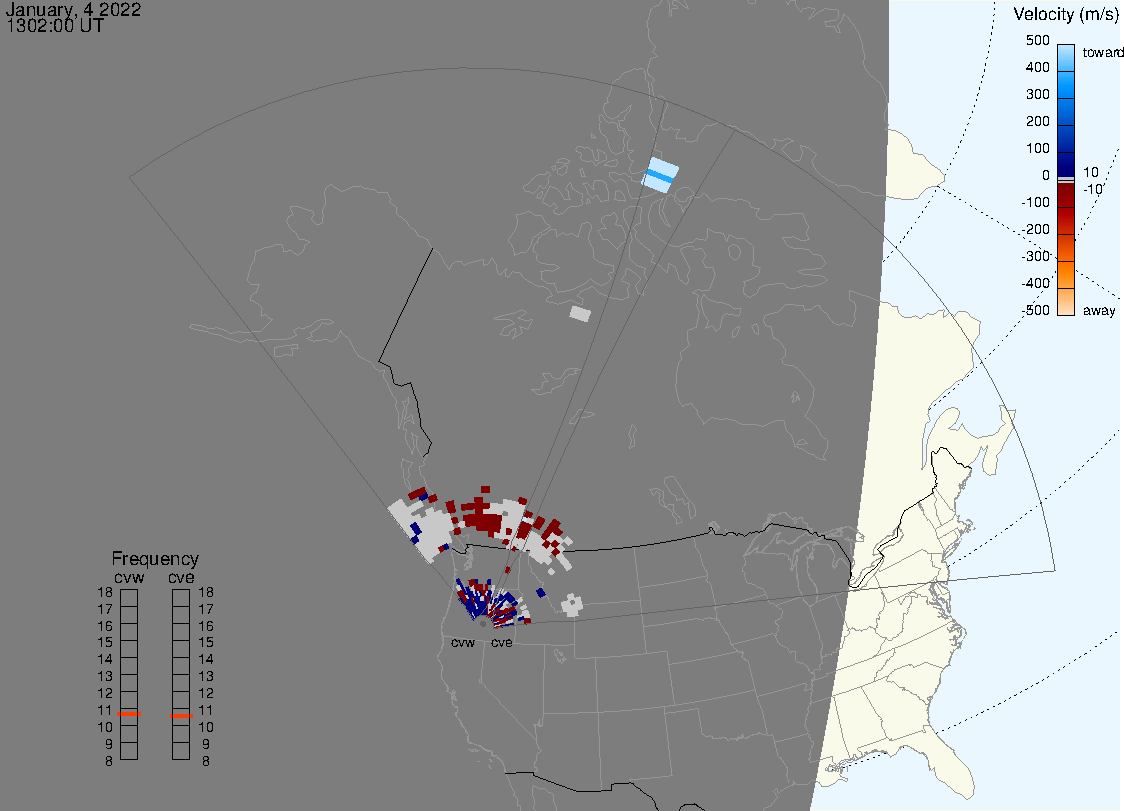Click the 'cve' radar station label on the map
The height and width of the screenshot is (811, 1124).
tap(502, 642)
